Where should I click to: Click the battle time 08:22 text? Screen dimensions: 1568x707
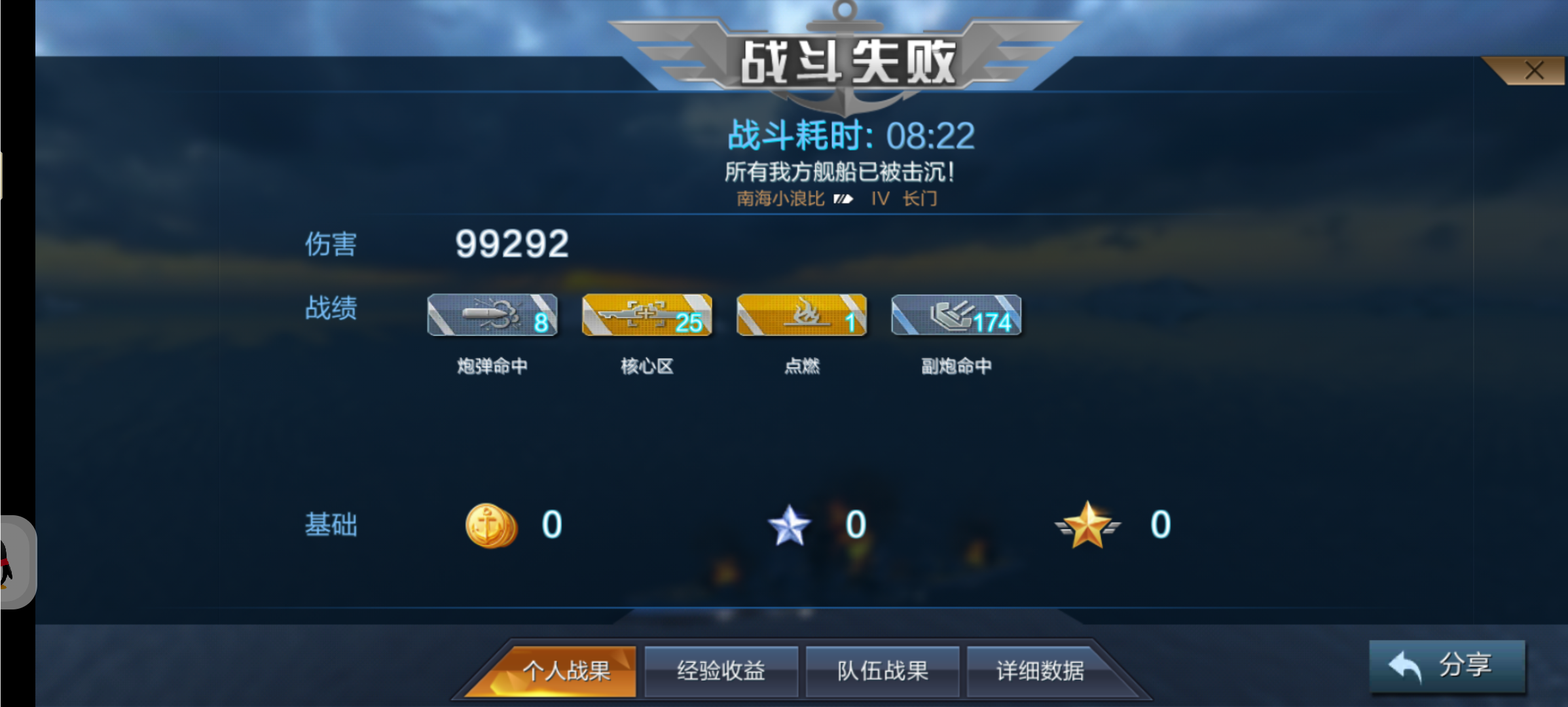pyautogui.click(x=930, y=136)
